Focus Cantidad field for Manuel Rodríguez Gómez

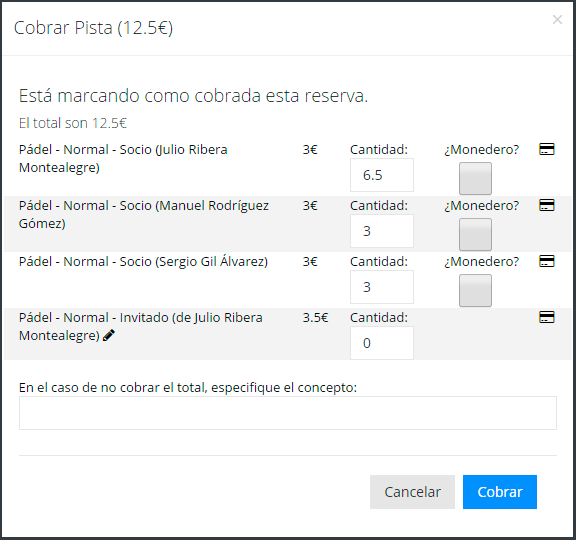click(x=382, y=231)
